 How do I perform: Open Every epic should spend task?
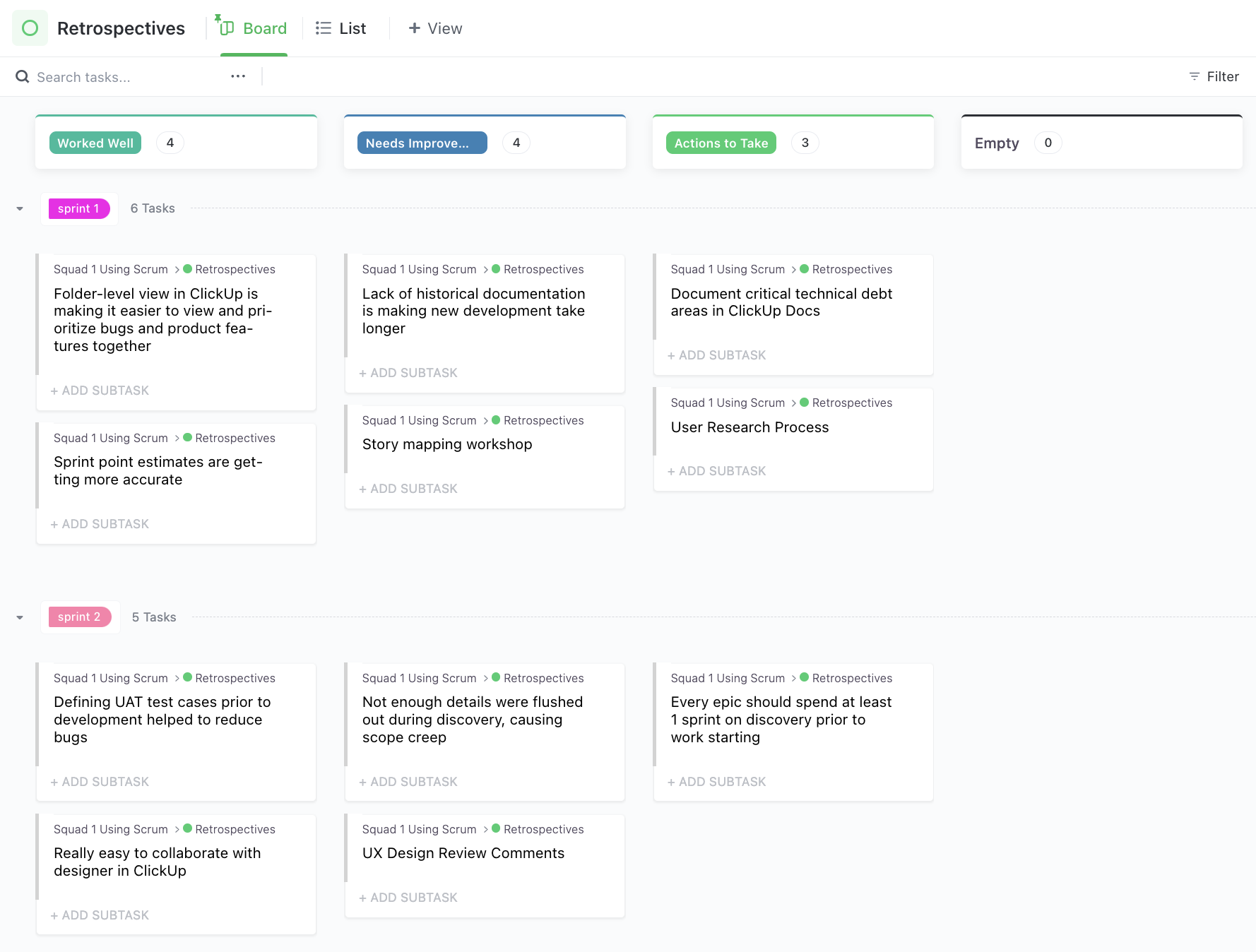[781, 720]
